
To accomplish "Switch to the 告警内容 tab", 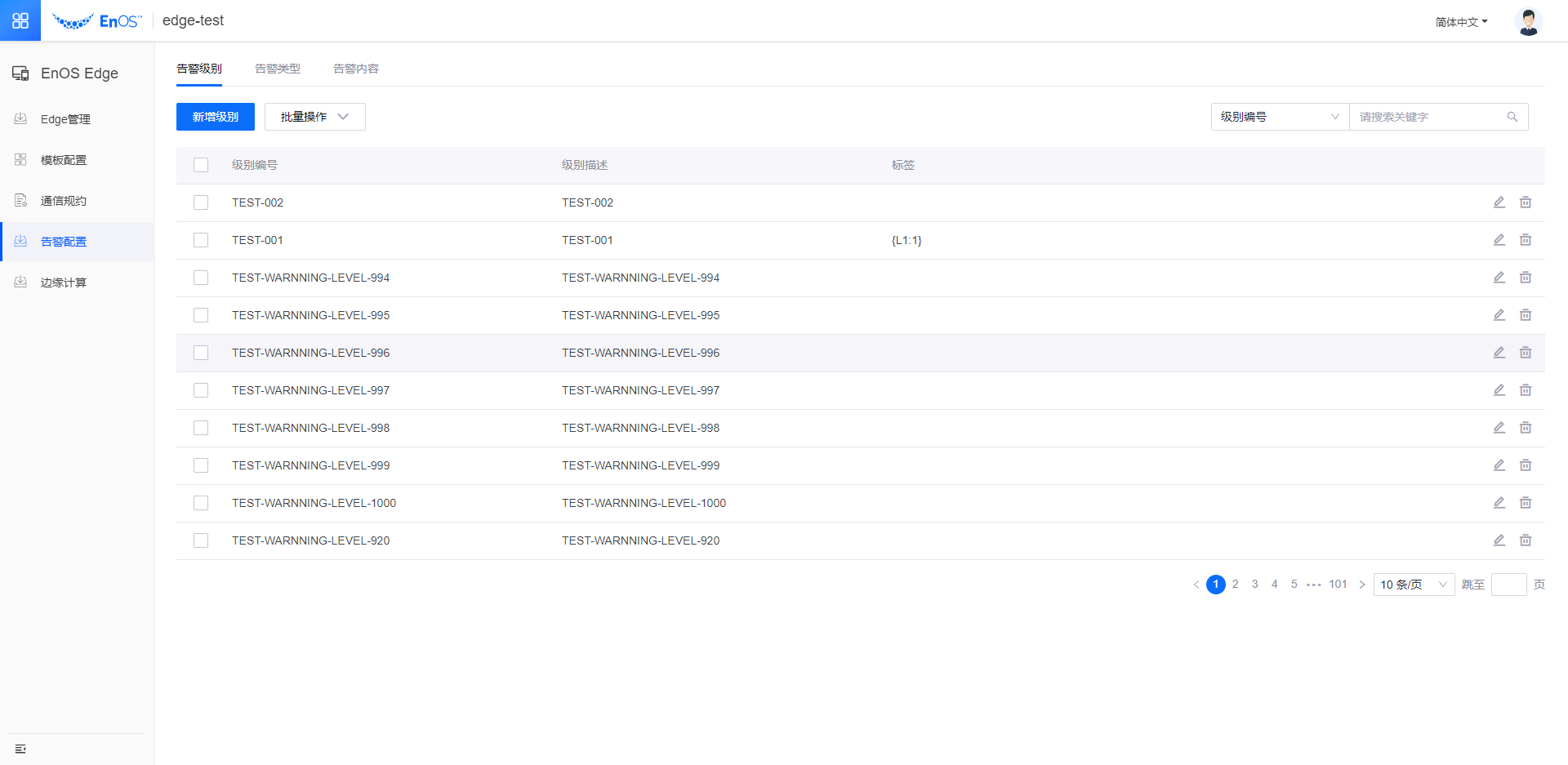I will 356,69.
